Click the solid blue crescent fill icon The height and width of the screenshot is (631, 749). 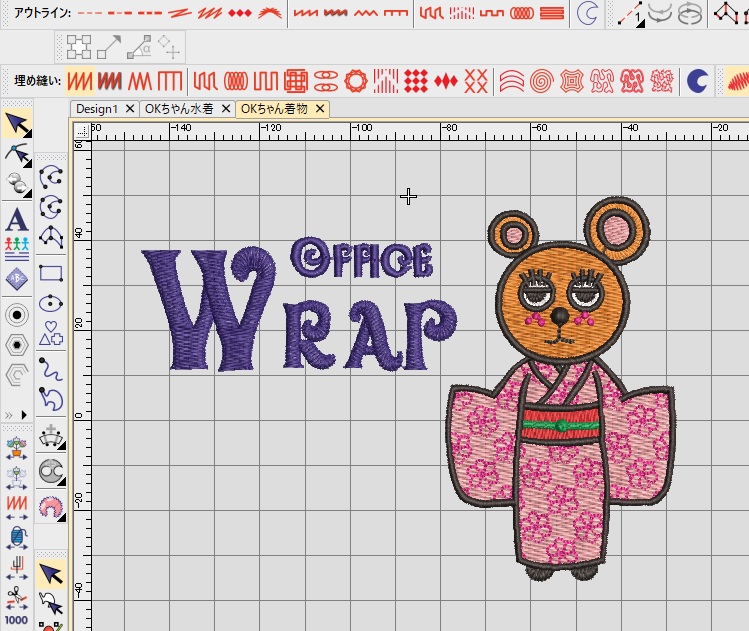click(697, 81)
